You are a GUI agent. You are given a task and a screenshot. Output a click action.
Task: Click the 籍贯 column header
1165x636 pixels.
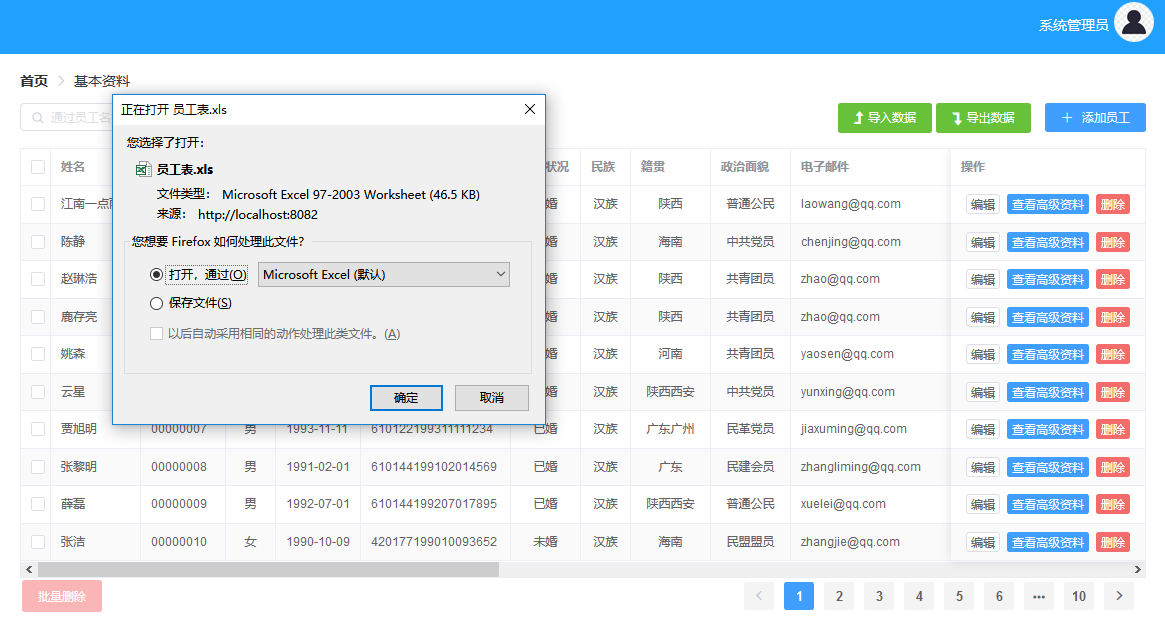(653, 167)
